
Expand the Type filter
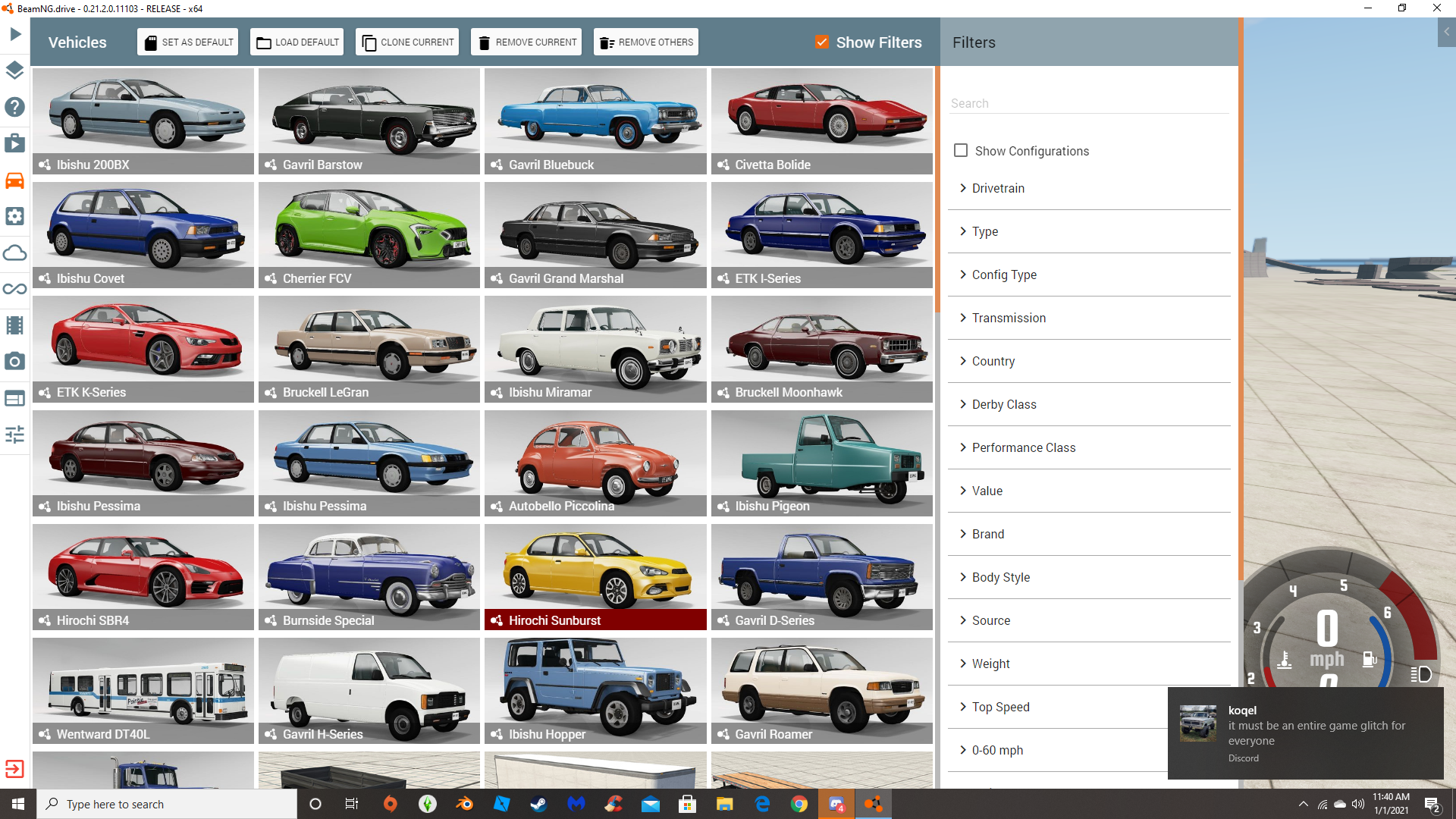tap(1089, 231)
